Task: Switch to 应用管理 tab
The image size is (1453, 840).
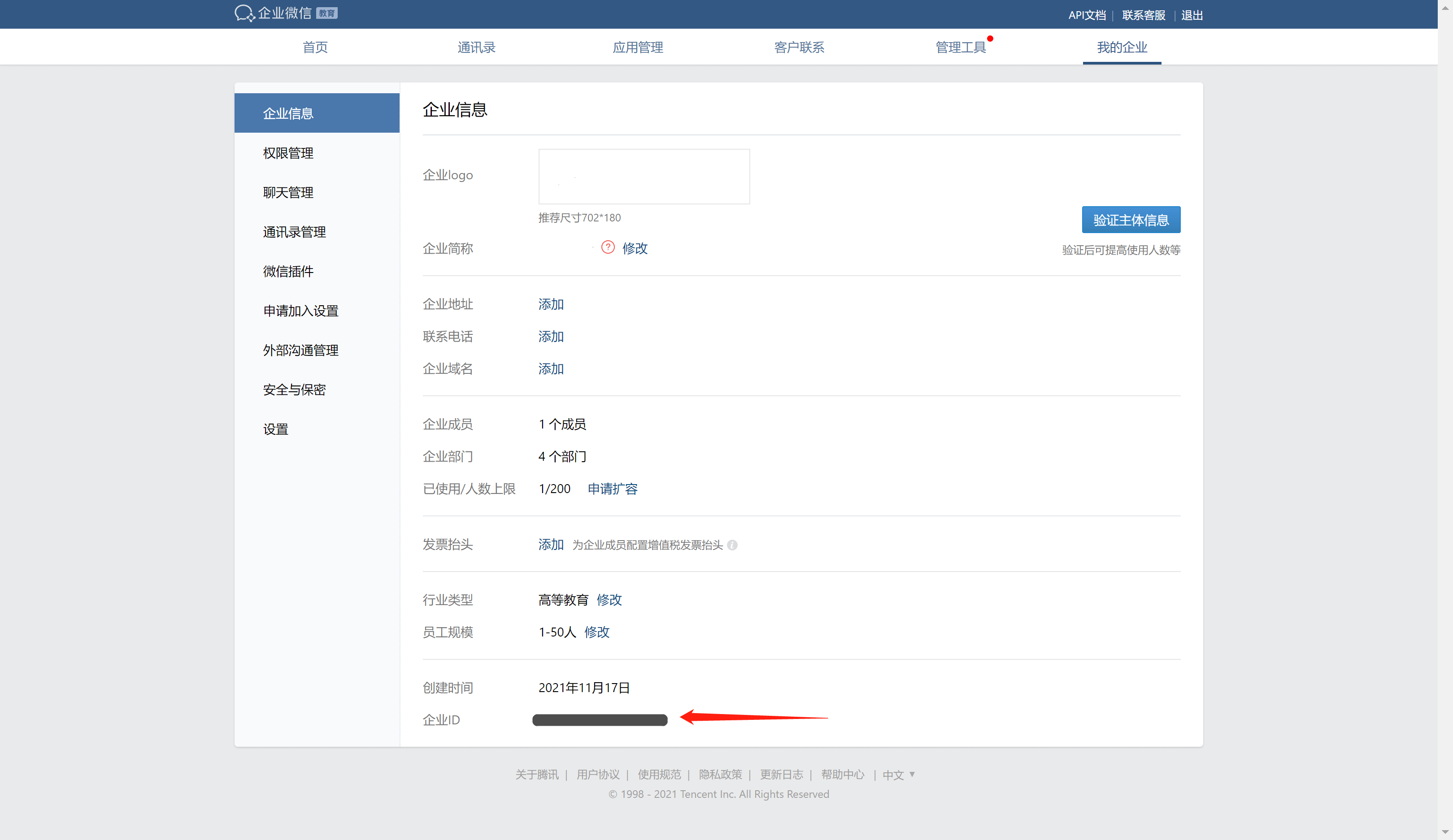Action: tap(638, 47)
